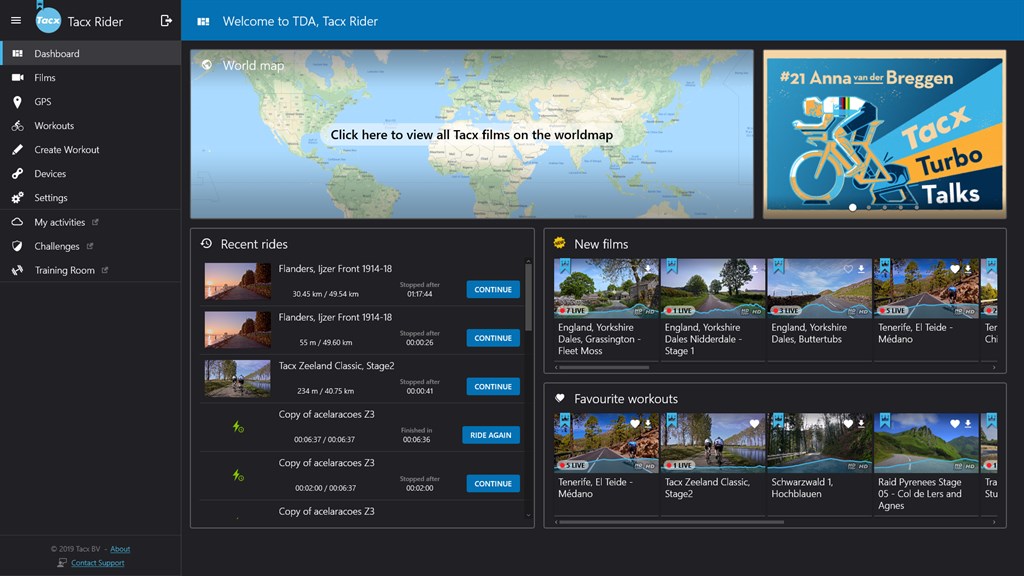Open Settings via the gears icon
The image size is (1024, 576).
pos(18,197)
